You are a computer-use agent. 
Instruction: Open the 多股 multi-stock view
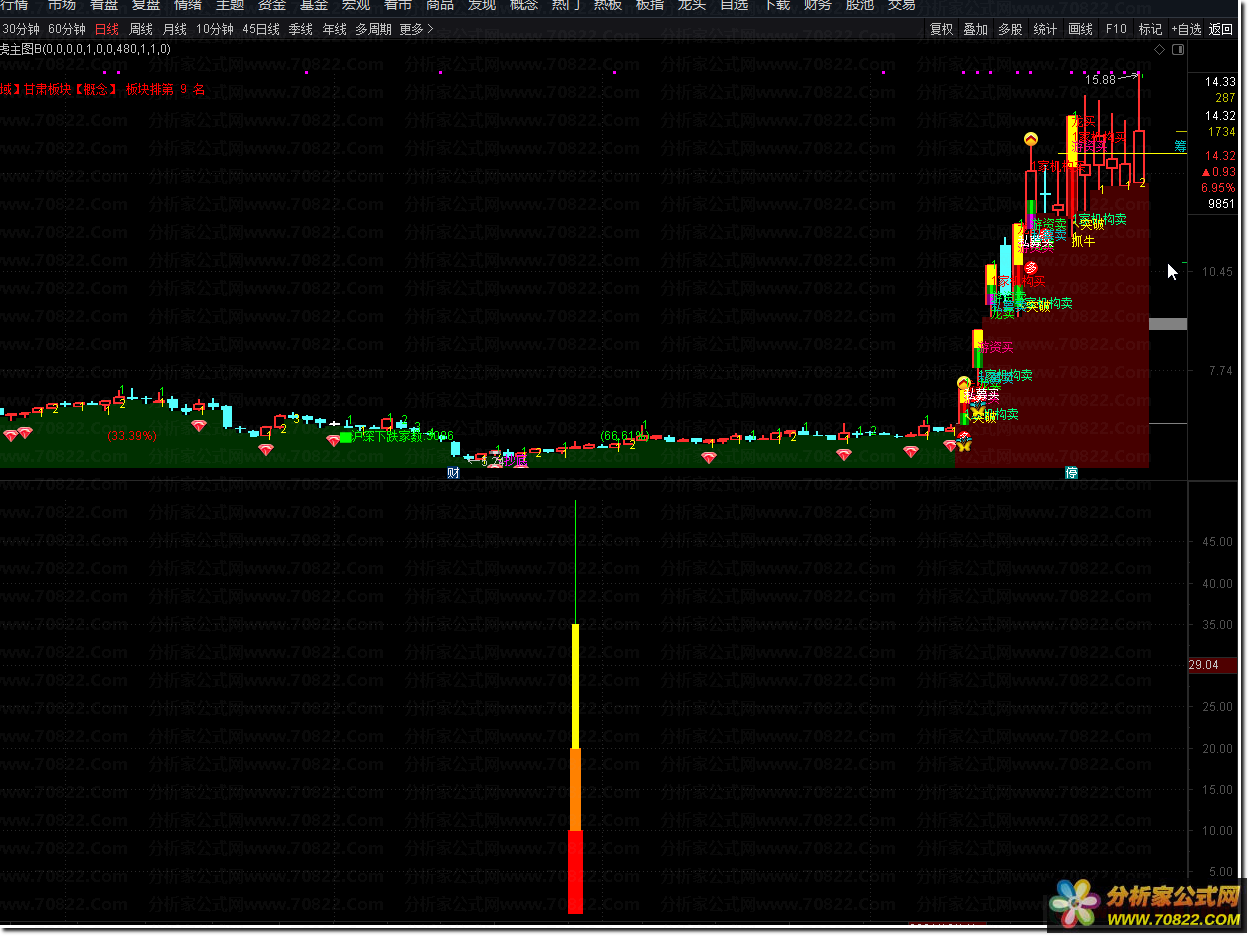tap(1010, 29)
